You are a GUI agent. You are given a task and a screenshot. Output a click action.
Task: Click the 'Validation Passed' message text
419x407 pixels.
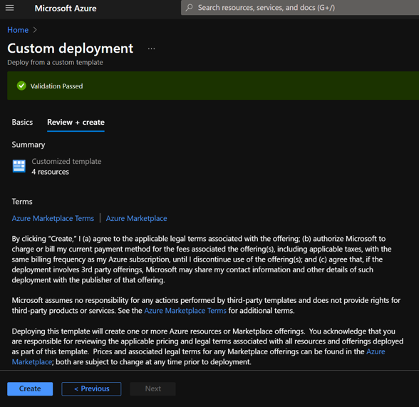point(57,86)
